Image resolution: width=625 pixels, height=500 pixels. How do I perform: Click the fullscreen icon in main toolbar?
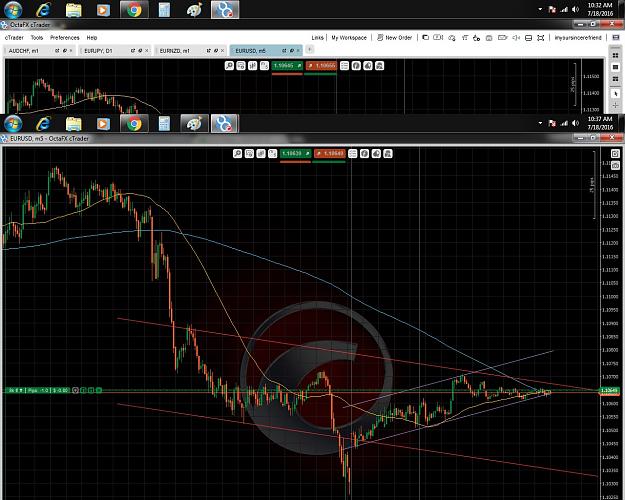tap(540, 38)
